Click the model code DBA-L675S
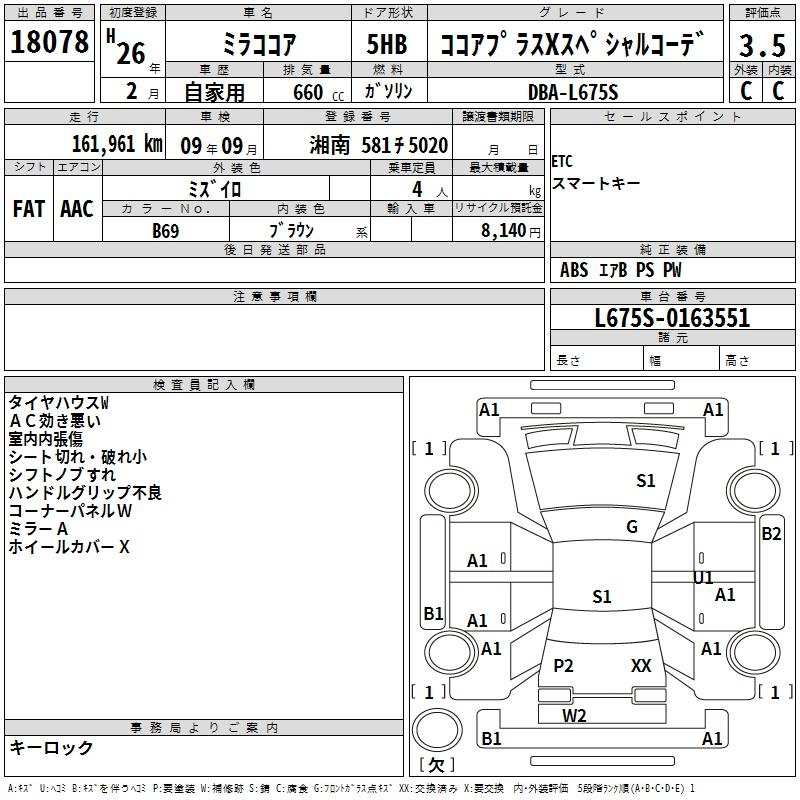This screenshot has height=800, width=800. [574, 92]
